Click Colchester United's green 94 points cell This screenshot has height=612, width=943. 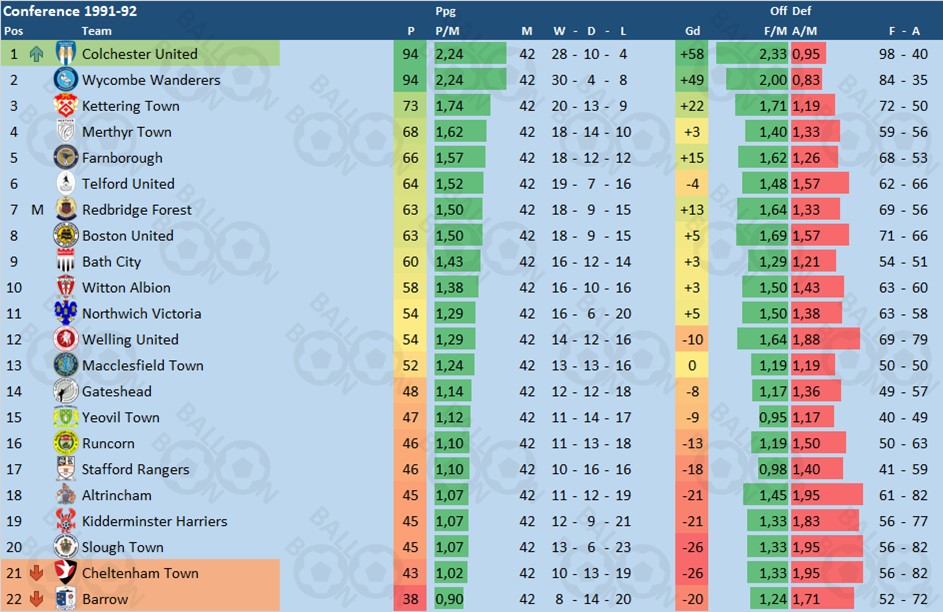[x=410, y=54]
